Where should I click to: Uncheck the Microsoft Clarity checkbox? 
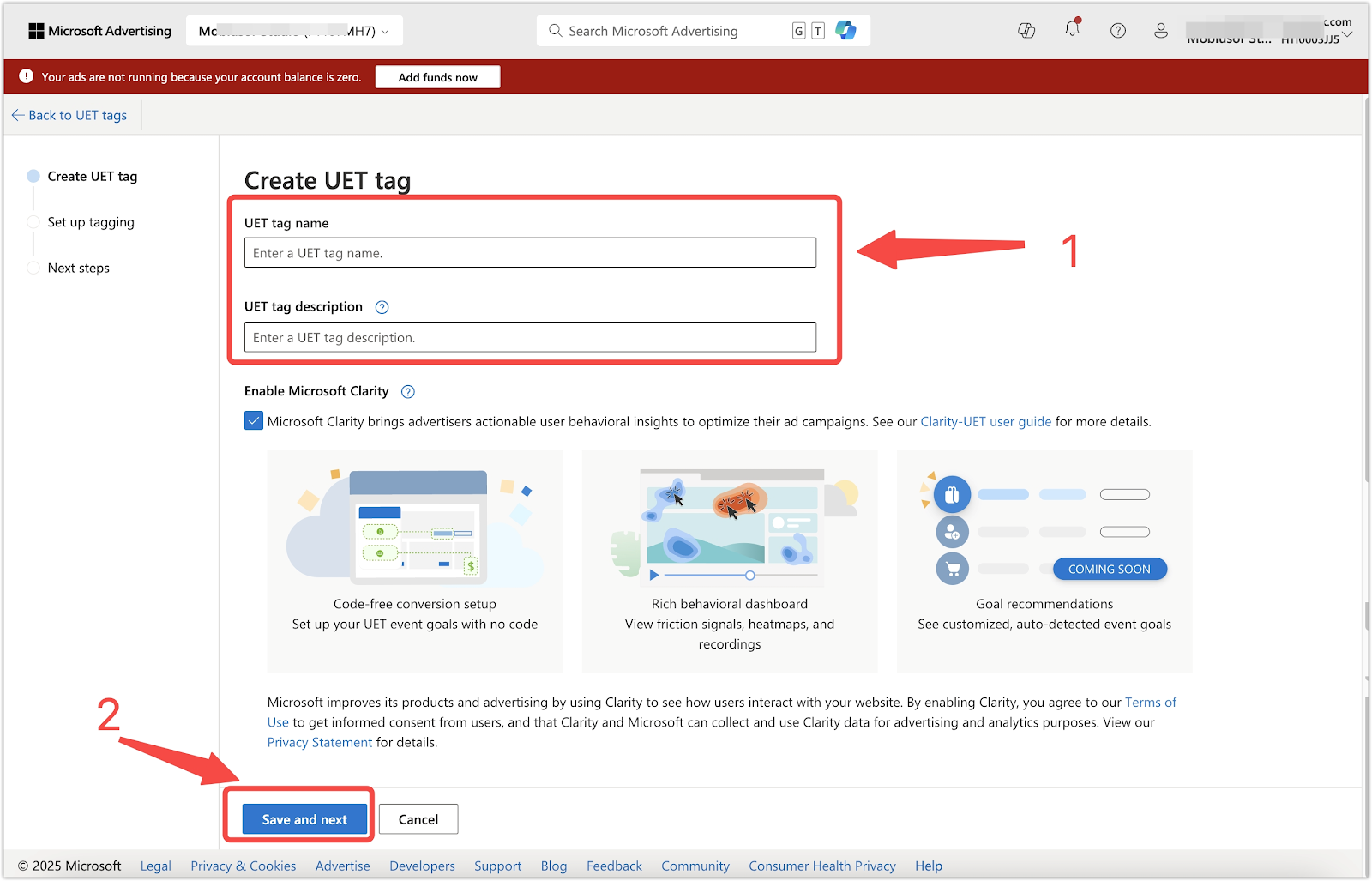pyautogui.click(x=254, y=421)
